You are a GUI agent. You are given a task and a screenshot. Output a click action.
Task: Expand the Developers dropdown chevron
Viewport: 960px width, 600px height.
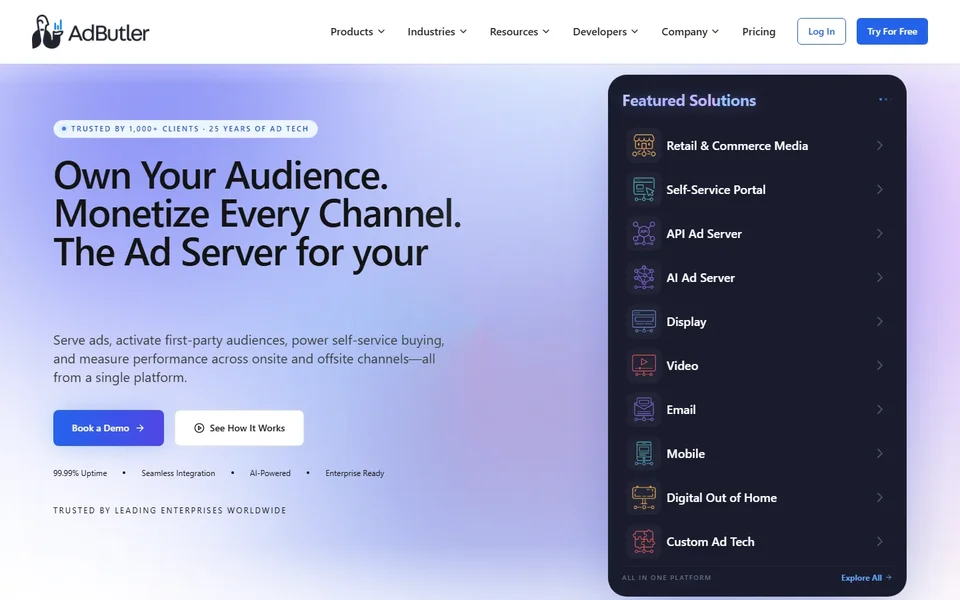pyautogui.click(x=634, y=31)
